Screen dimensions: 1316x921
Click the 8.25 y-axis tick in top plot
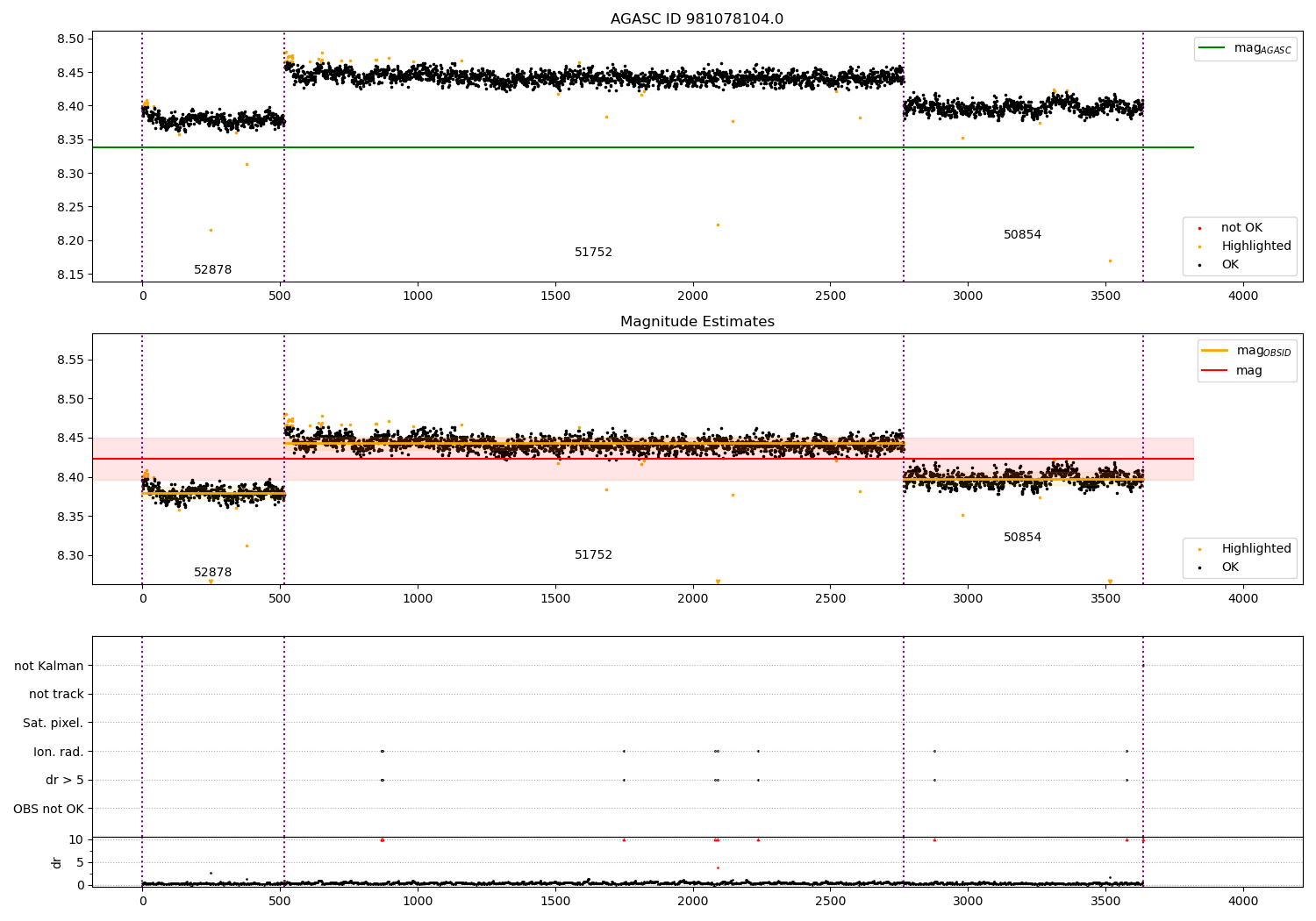tap(71, 208)
